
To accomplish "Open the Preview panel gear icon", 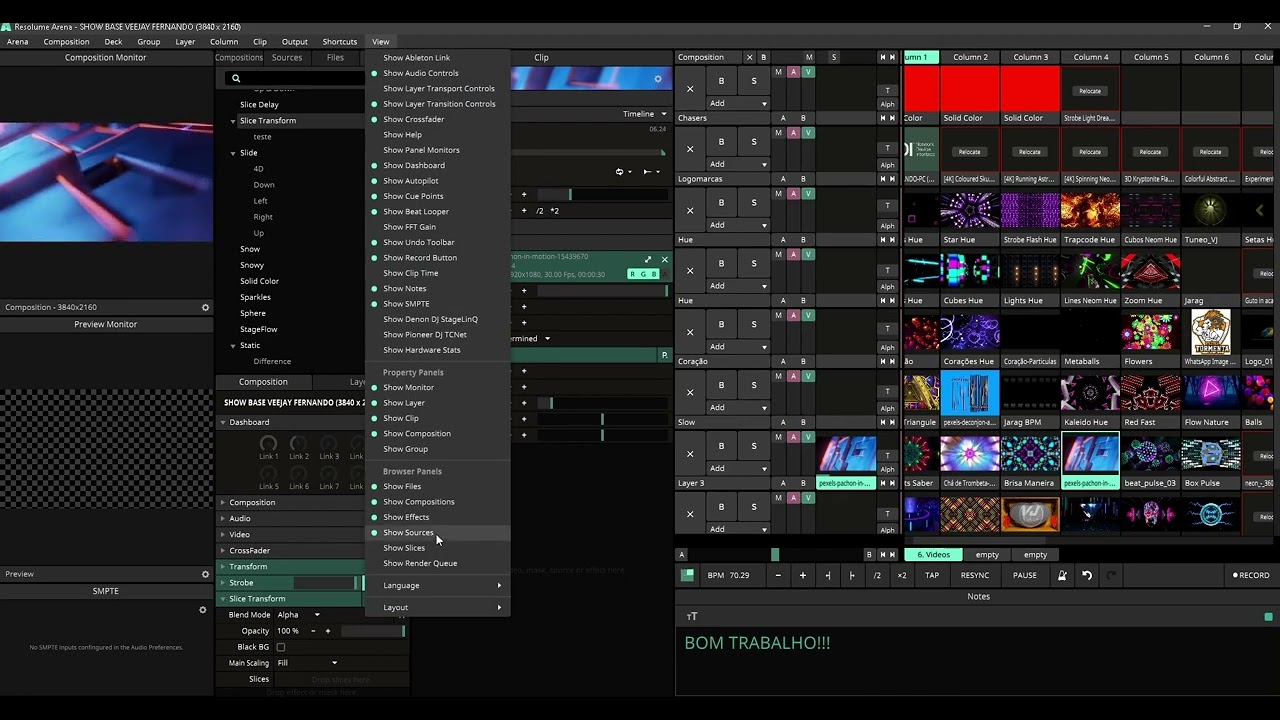I will coord(205,574).
